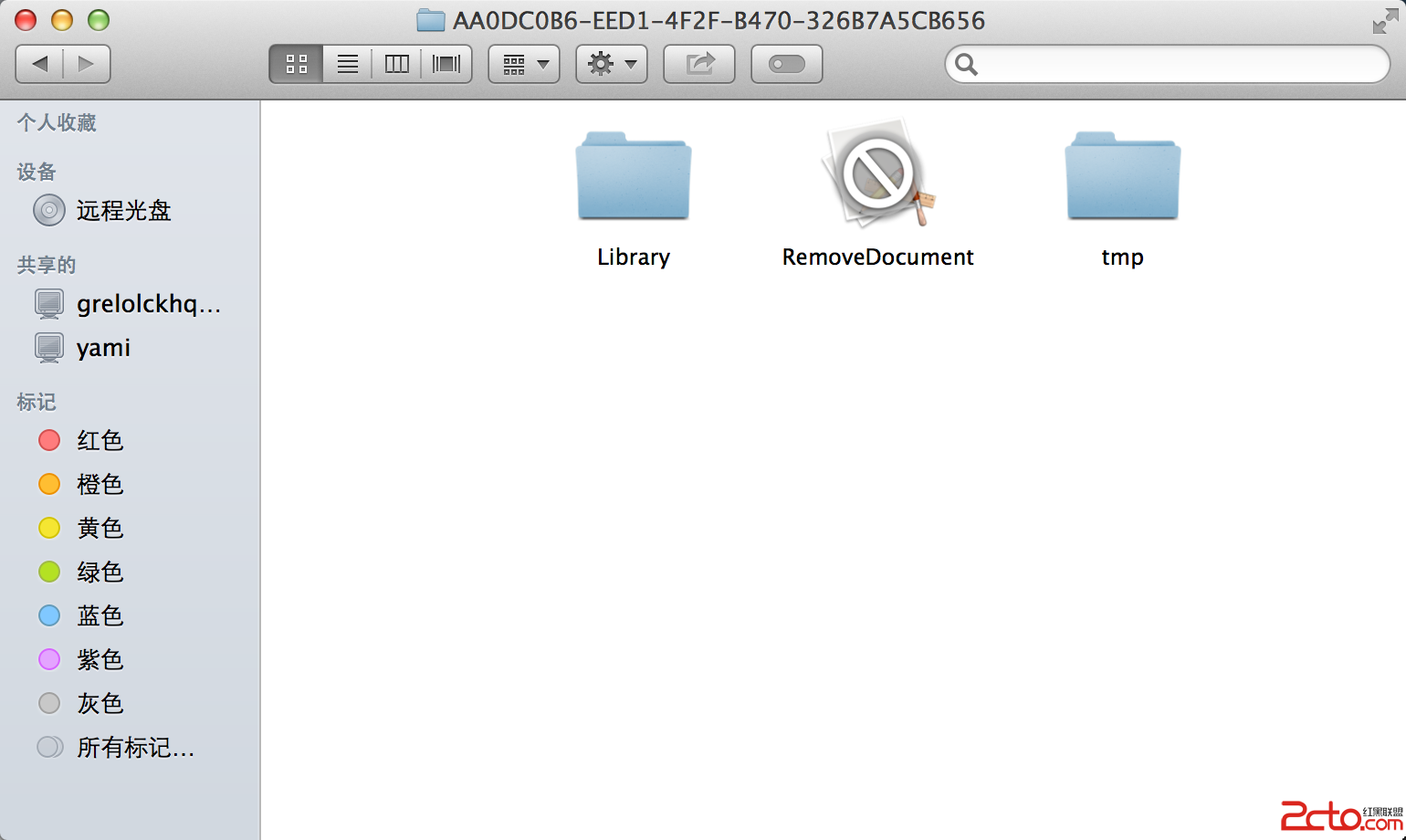The height and width of the screenshot is (840, 1406).
Task: Open the item arrangement dropdown
Action: pyautogui.click(x=524, y=64)
